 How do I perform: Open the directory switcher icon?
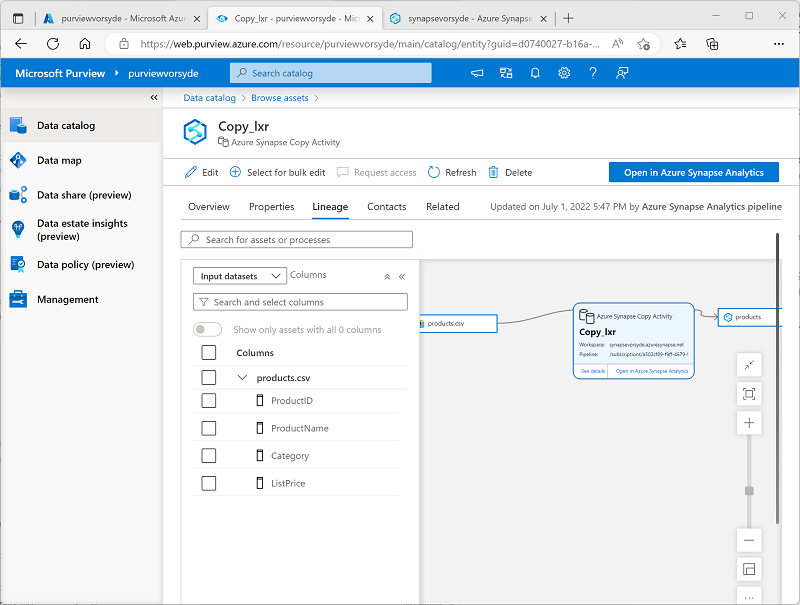506,73
